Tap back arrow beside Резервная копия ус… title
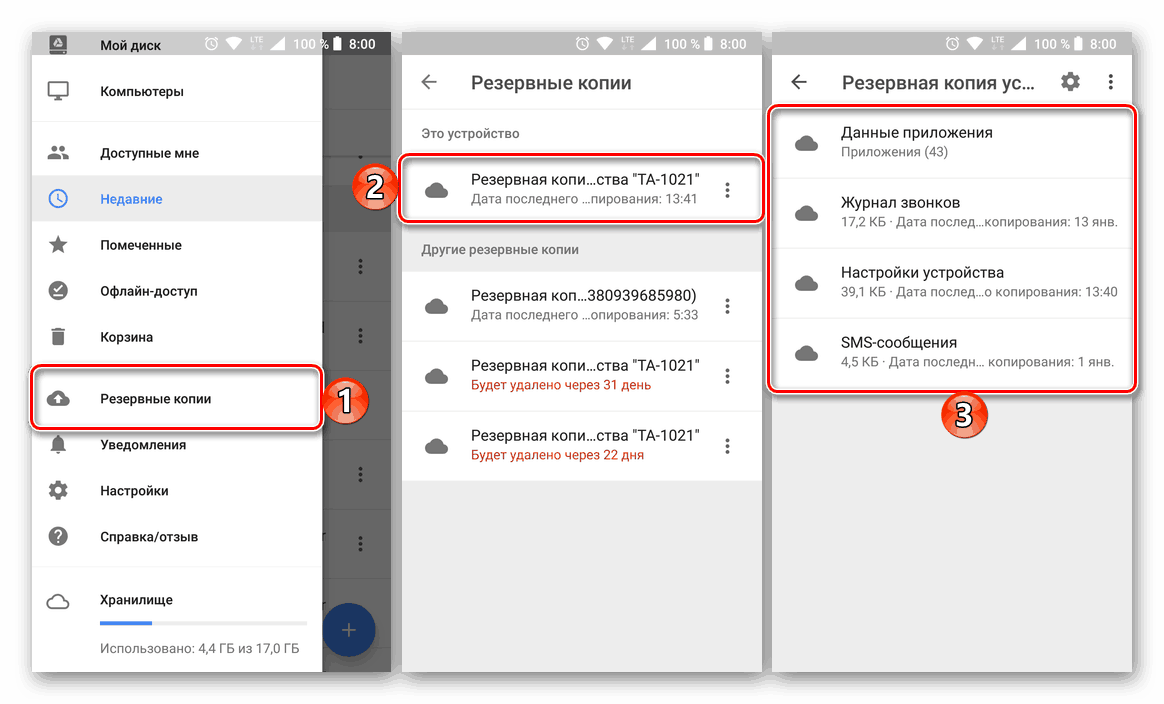 (x=799, y=82)
